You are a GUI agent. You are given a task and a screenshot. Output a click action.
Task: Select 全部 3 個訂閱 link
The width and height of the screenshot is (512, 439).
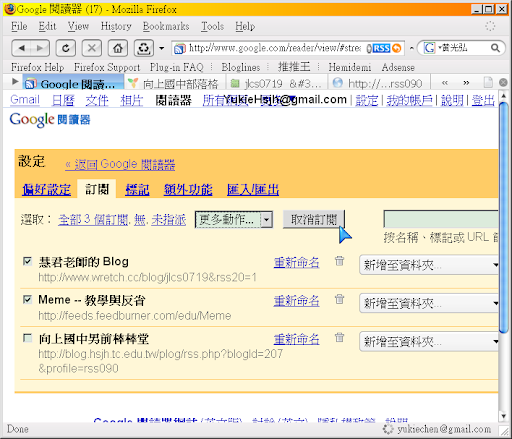point(93,219)
